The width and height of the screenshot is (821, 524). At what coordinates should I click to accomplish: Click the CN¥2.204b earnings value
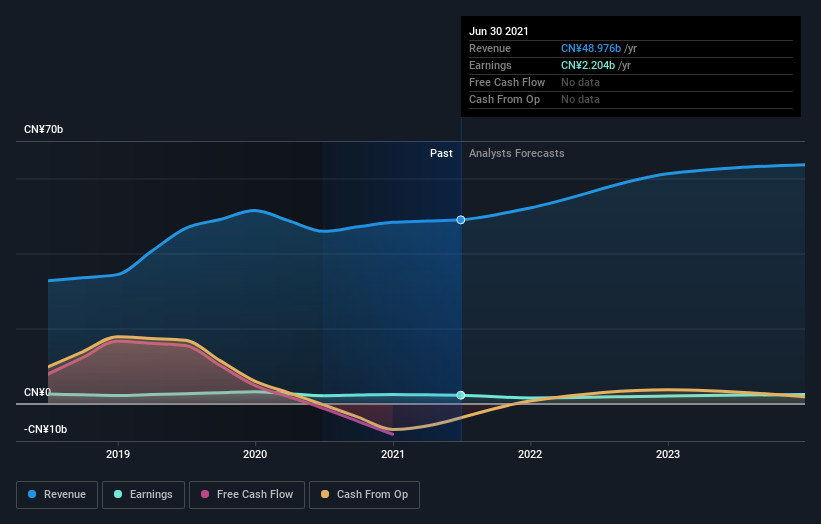point(588,65)
